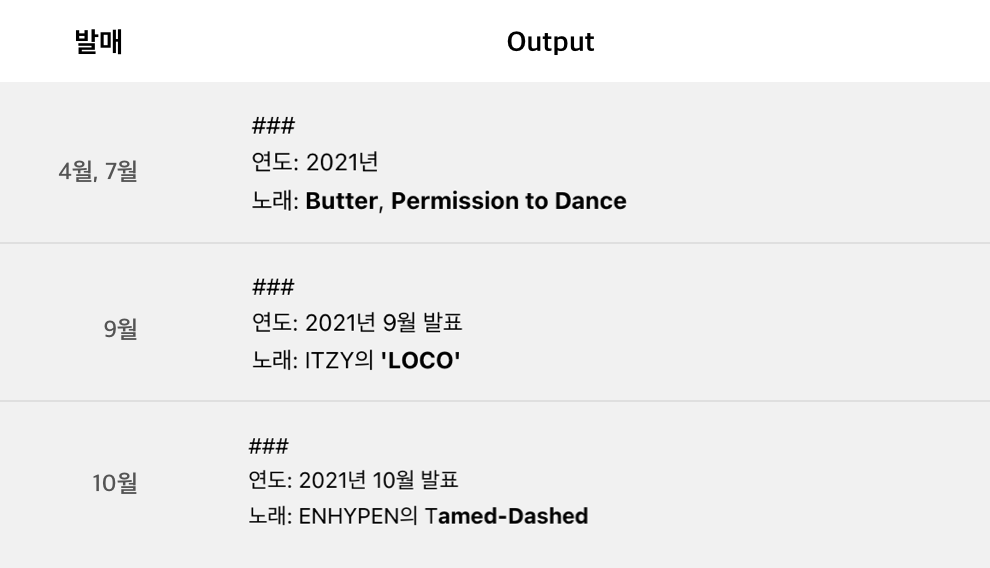Click the 노래: label in 10월 row
Screen dimensions: 990x568
270,516
